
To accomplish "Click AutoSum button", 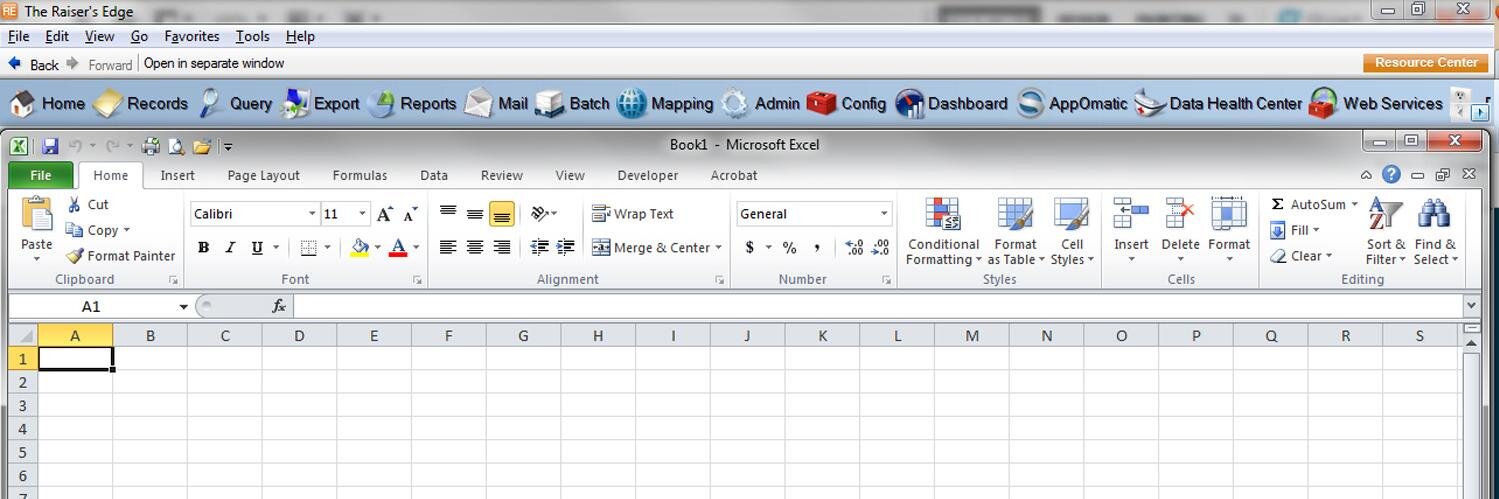I will 1308,204.
